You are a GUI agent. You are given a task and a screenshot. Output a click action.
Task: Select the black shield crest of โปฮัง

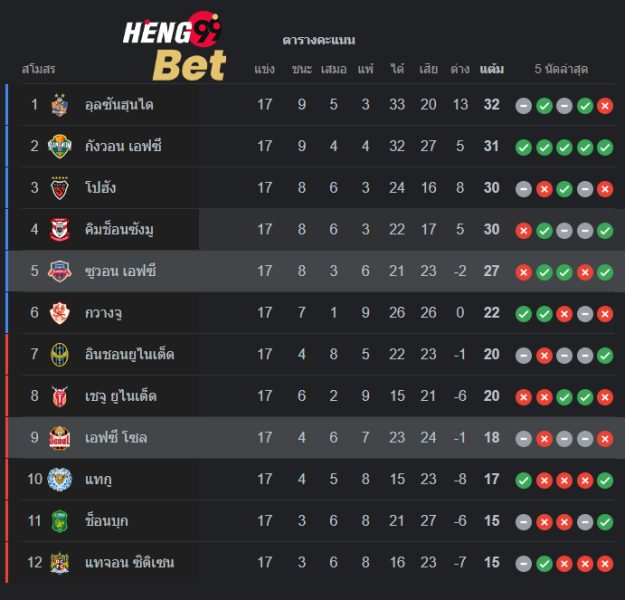60,188
